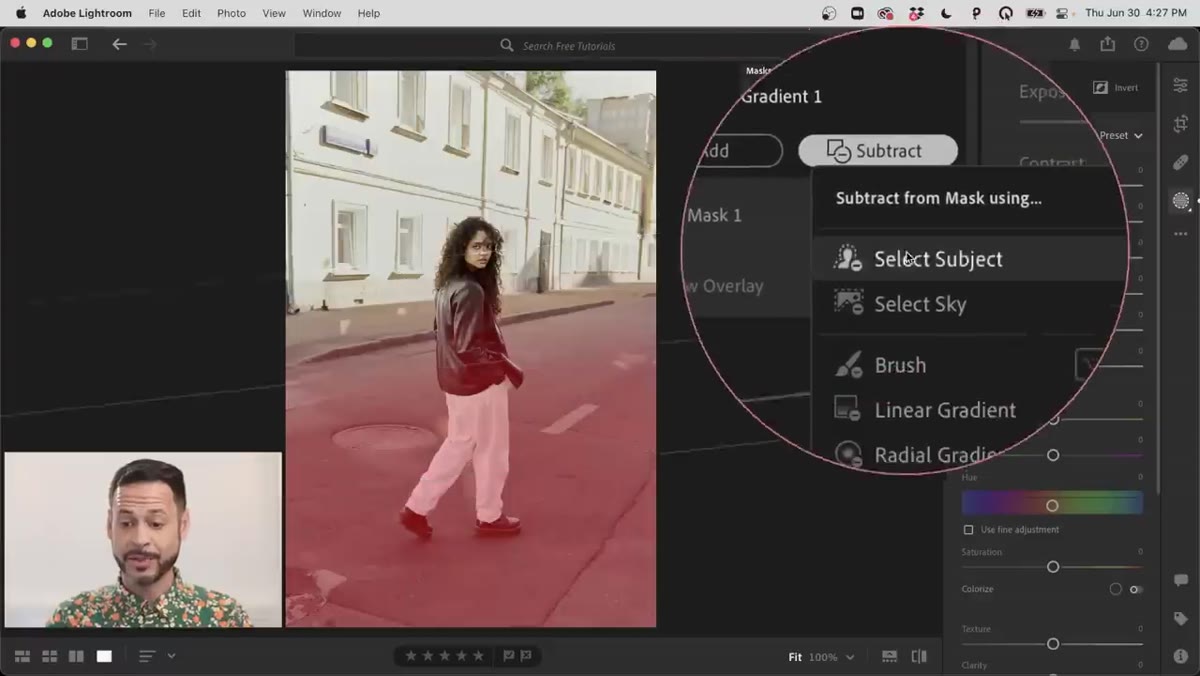Open the Photo menu

coord(231,13)
